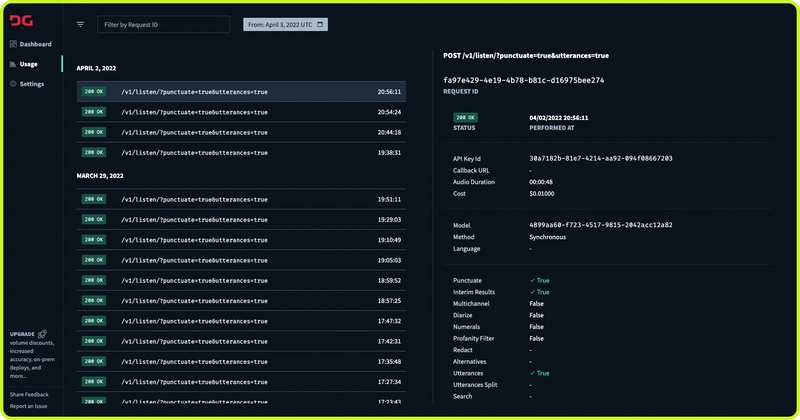The height and width of the screenshot is (420, 800).
Task: Click the Upgrade rocket icon
Action: coord(42,334)
